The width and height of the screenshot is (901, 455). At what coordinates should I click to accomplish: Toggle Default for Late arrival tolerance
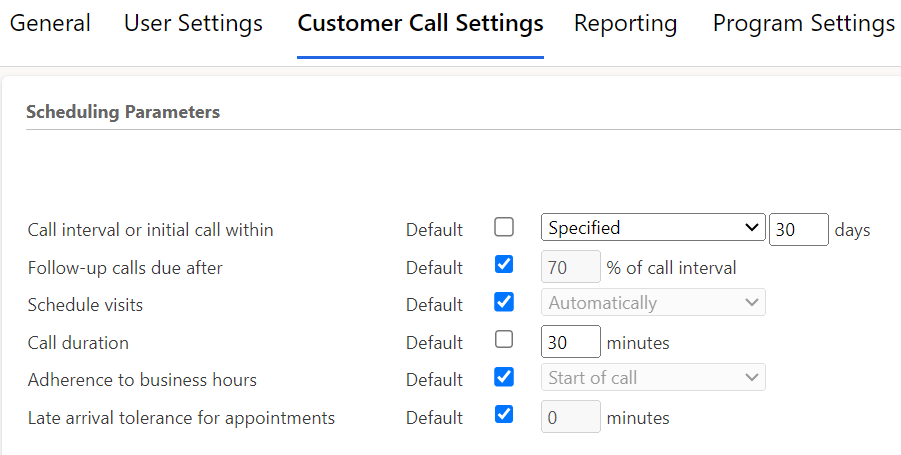tap(504, 414)
